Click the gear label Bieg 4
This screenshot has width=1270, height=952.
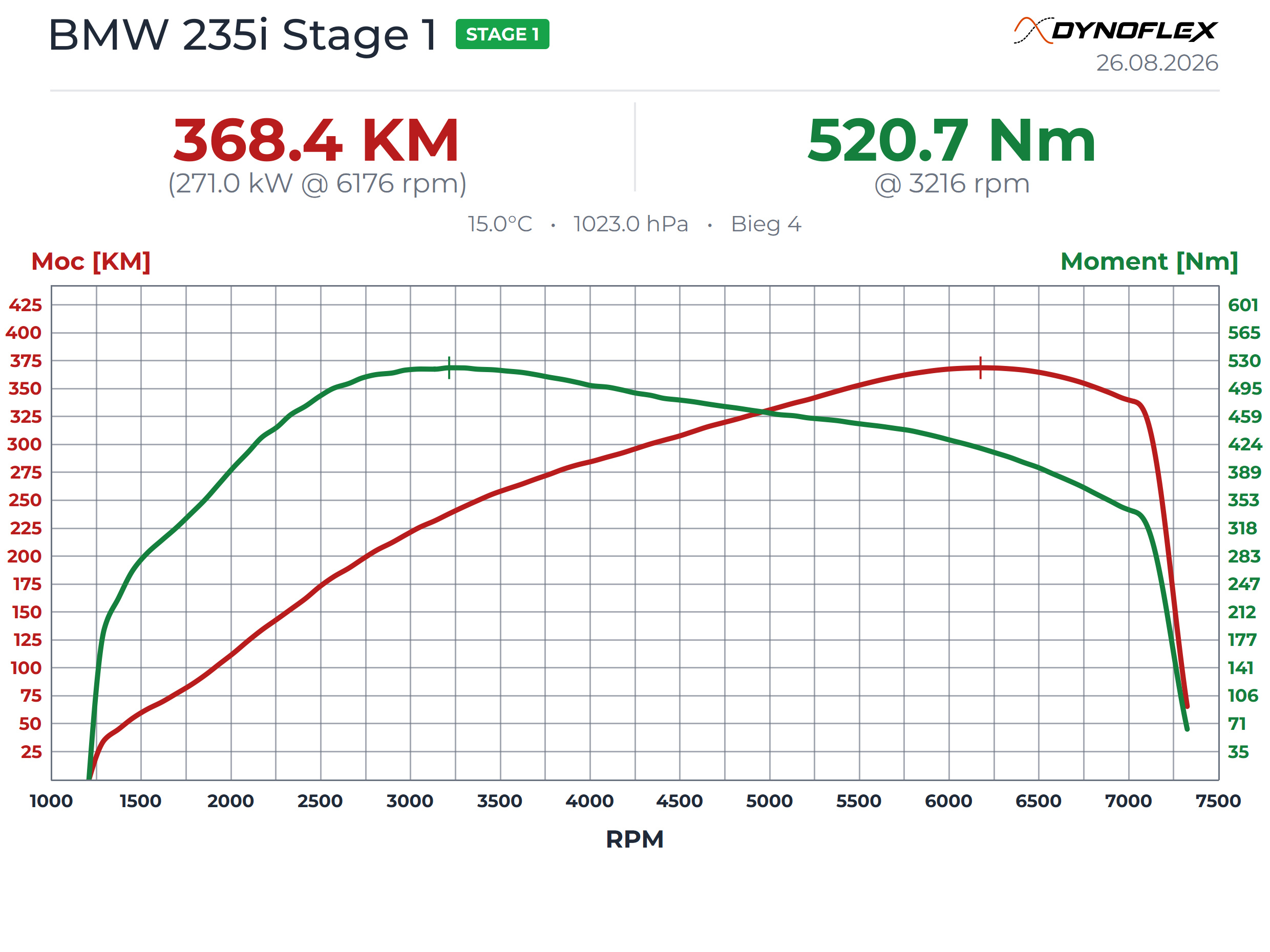coord(766,224)
